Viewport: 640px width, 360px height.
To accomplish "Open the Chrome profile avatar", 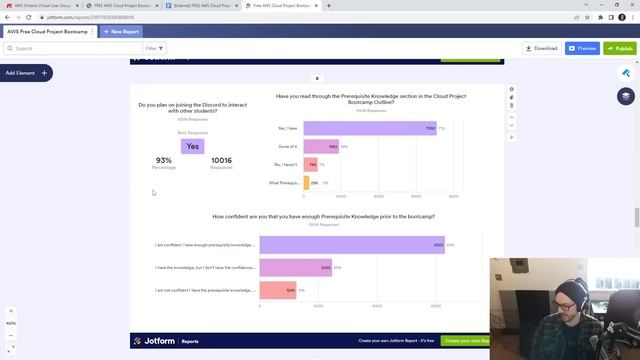I will tap(622, 17).
